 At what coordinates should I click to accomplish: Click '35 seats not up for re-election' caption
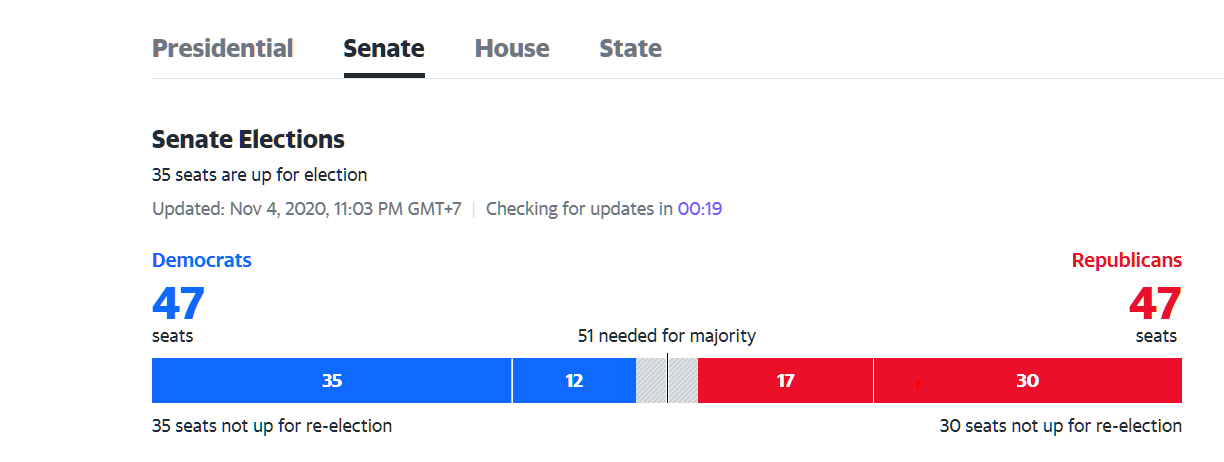272,426
